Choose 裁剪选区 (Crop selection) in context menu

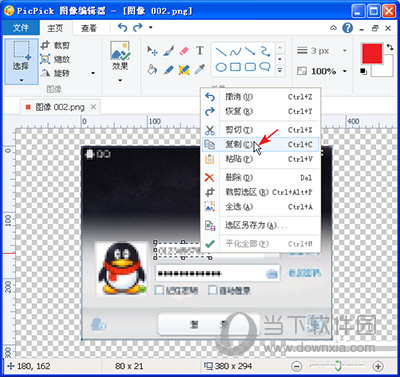260,192
